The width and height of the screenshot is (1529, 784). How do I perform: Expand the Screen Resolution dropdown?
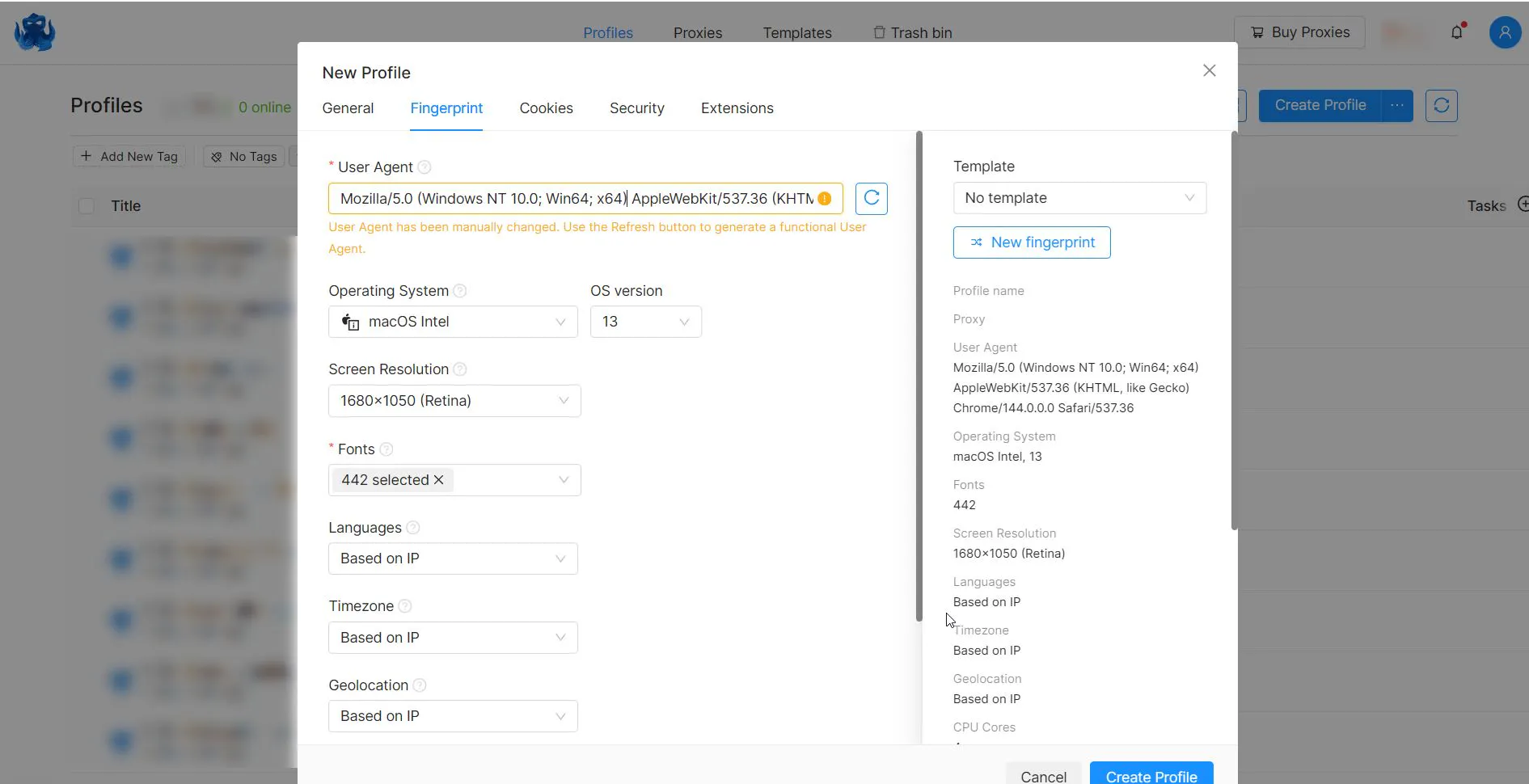coord(454,401)
